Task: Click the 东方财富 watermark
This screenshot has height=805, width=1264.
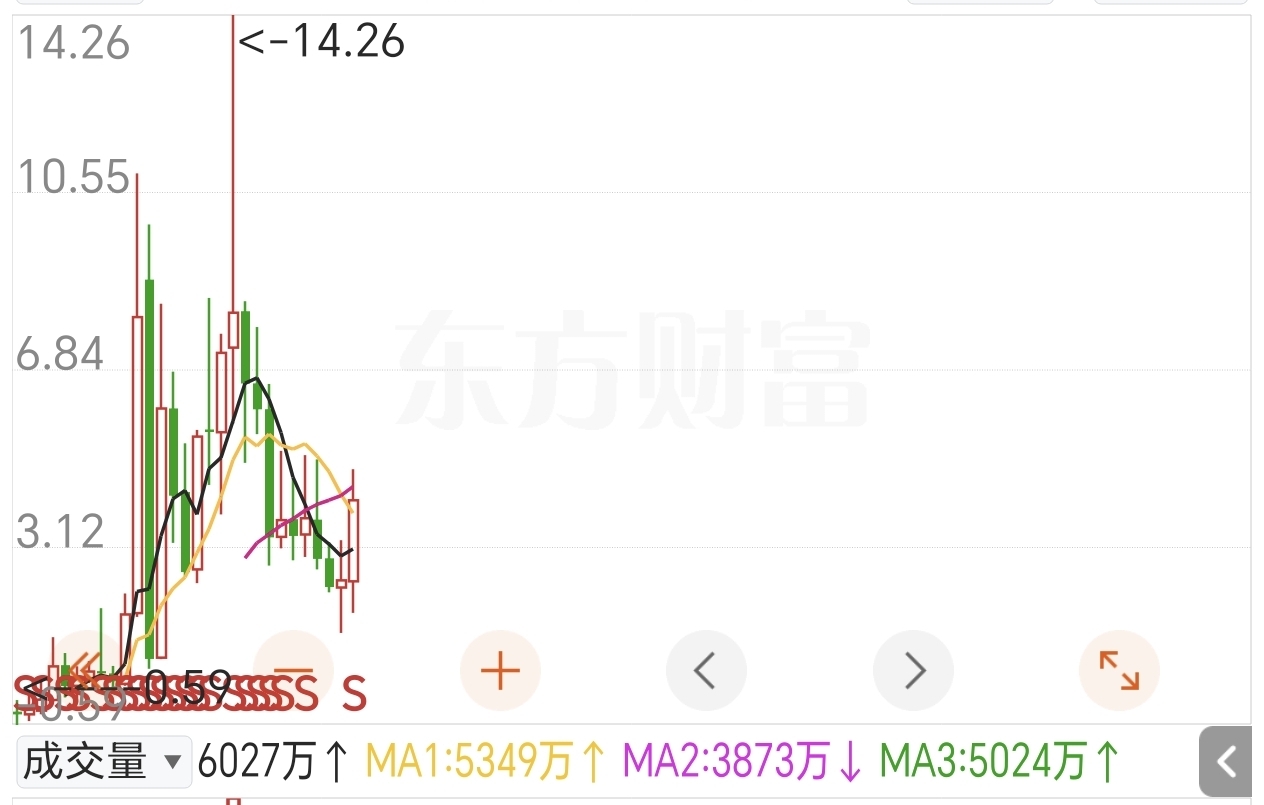Action: click(634, 369)
